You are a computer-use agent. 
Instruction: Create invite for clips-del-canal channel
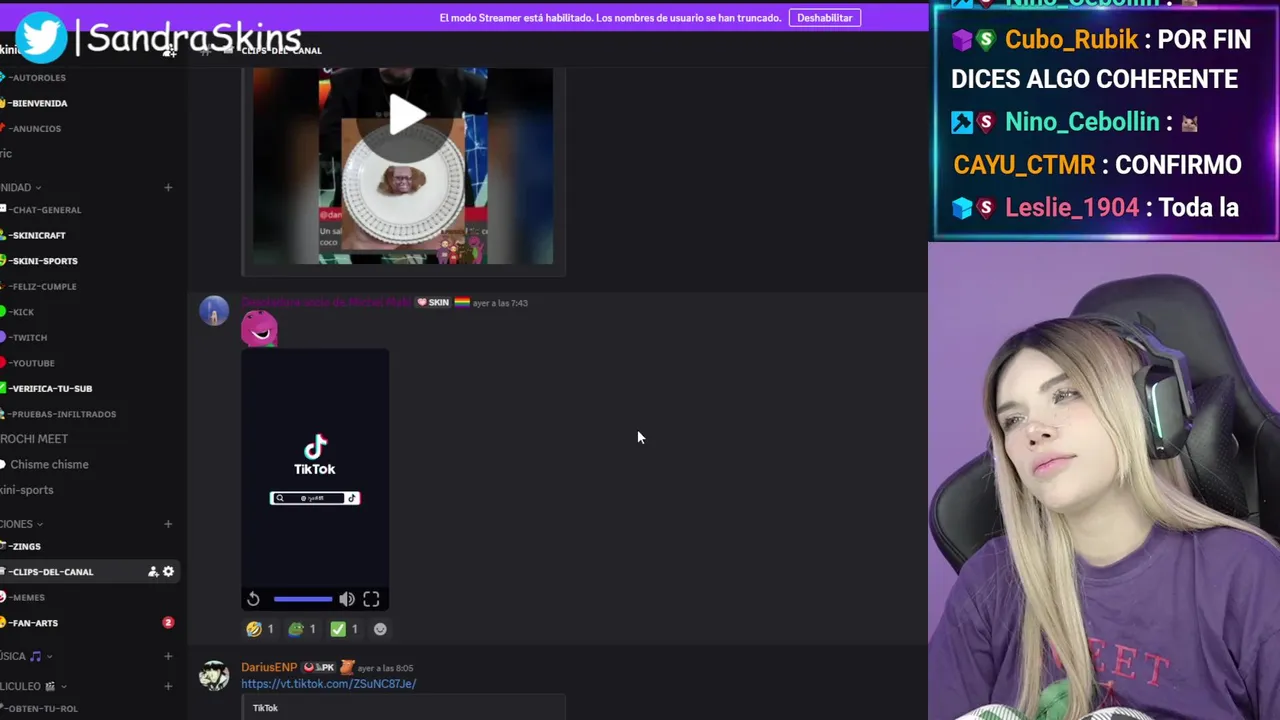153,572
